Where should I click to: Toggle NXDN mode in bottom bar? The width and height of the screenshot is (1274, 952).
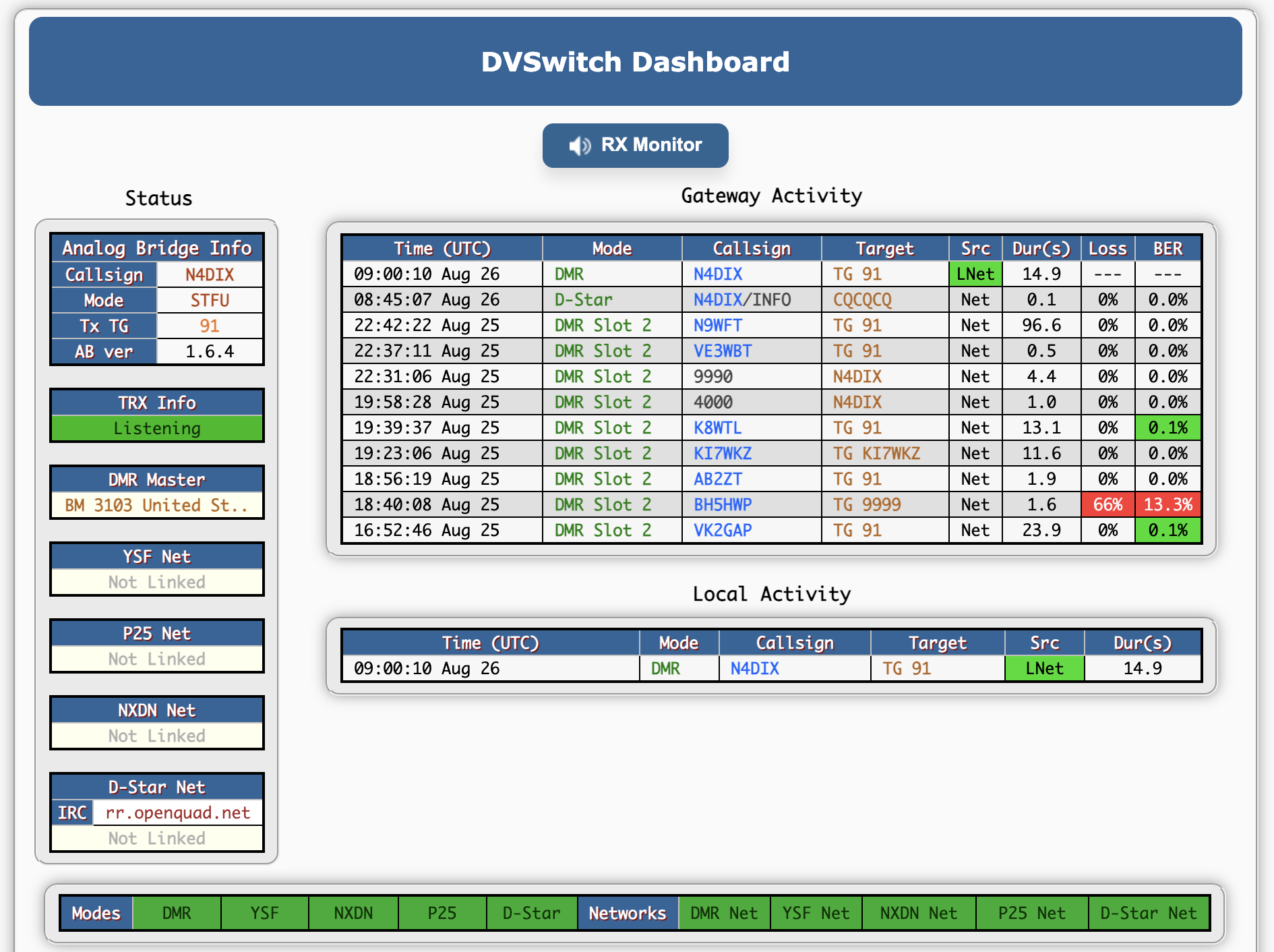353,913
